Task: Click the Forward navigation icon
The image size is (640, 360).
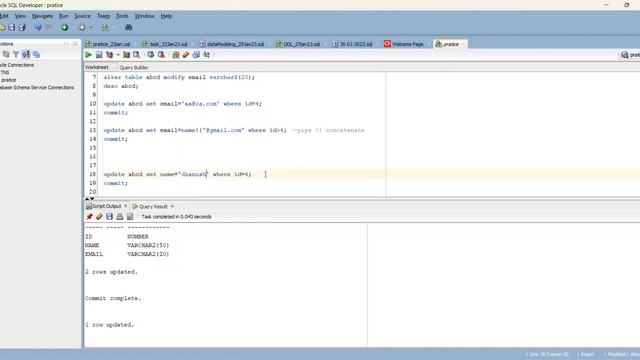Action: point(82,27)
